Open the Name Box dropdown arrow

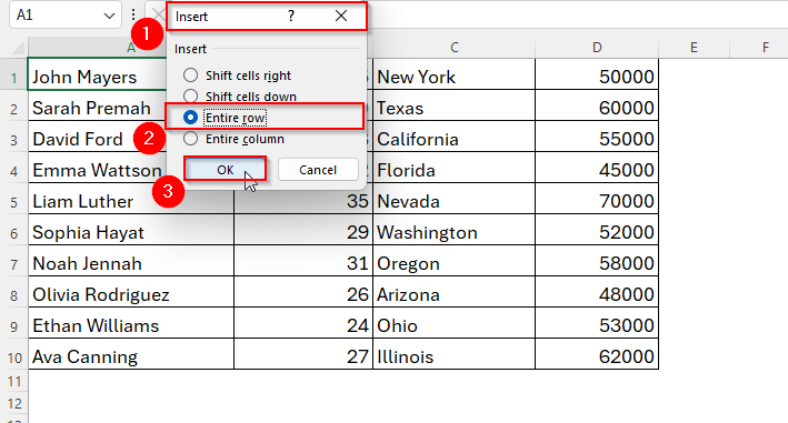[x=109, y=16]
